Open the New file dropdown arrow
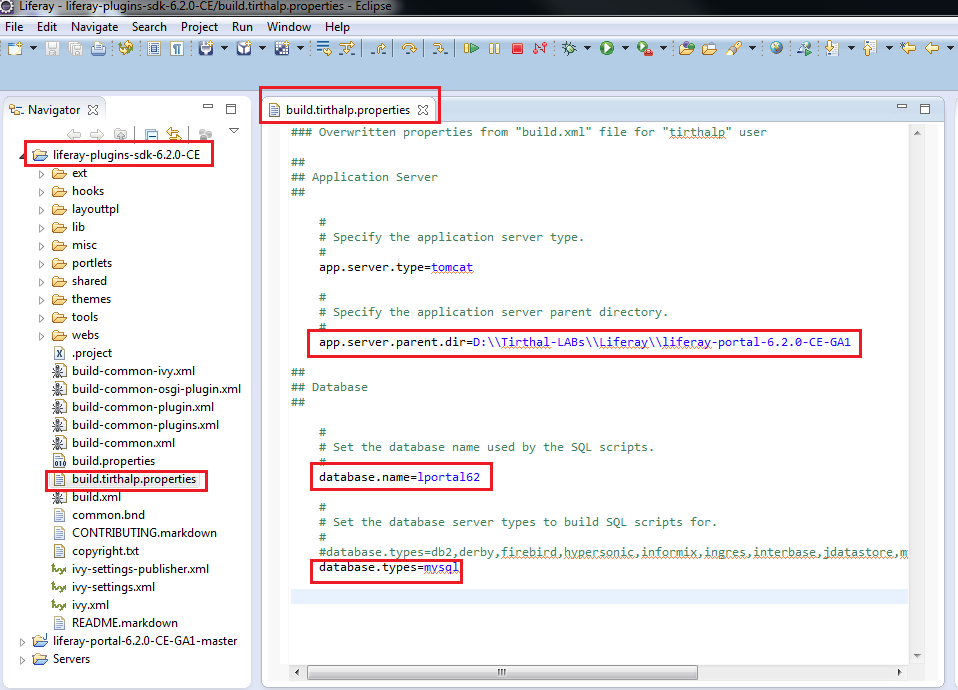Image resolution: width=958 pixels, height=690 pixels. tap(33, 48)
